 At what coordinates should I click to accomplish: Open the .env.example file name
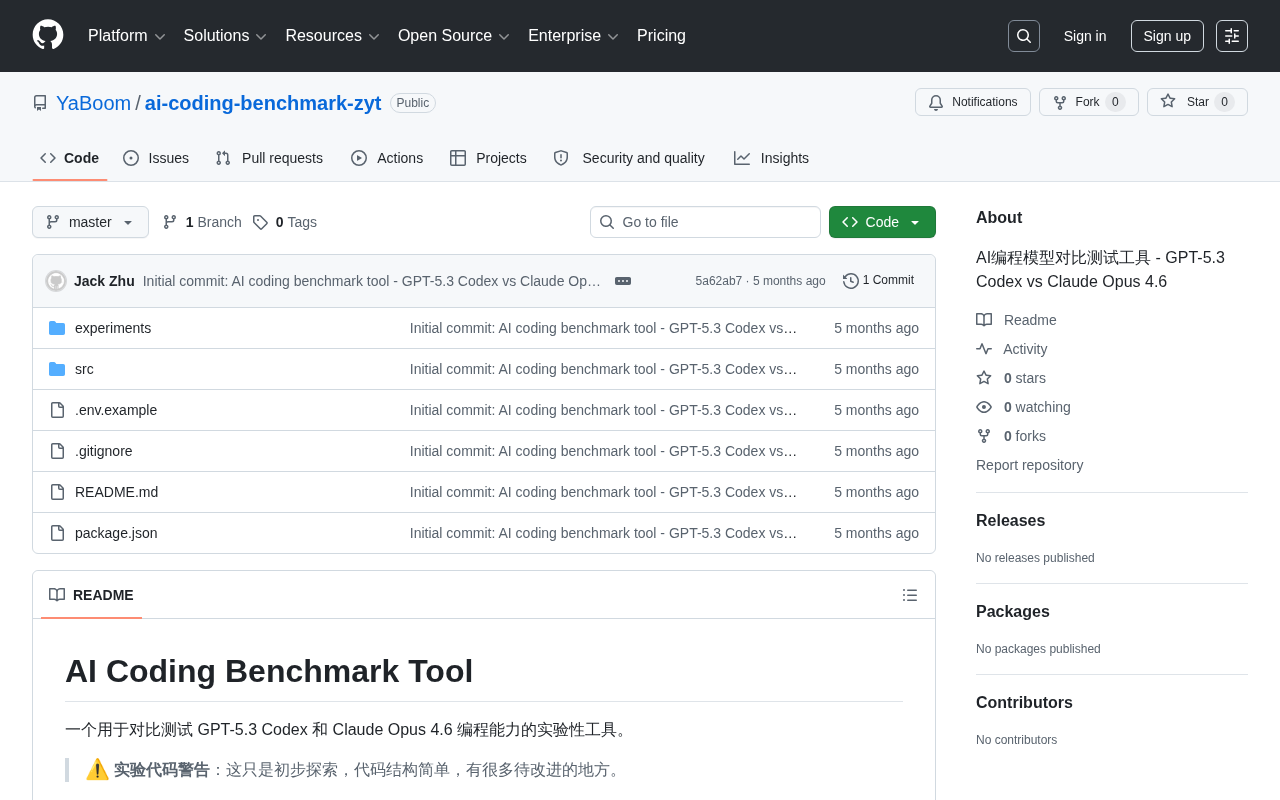[x=116, y=410]
